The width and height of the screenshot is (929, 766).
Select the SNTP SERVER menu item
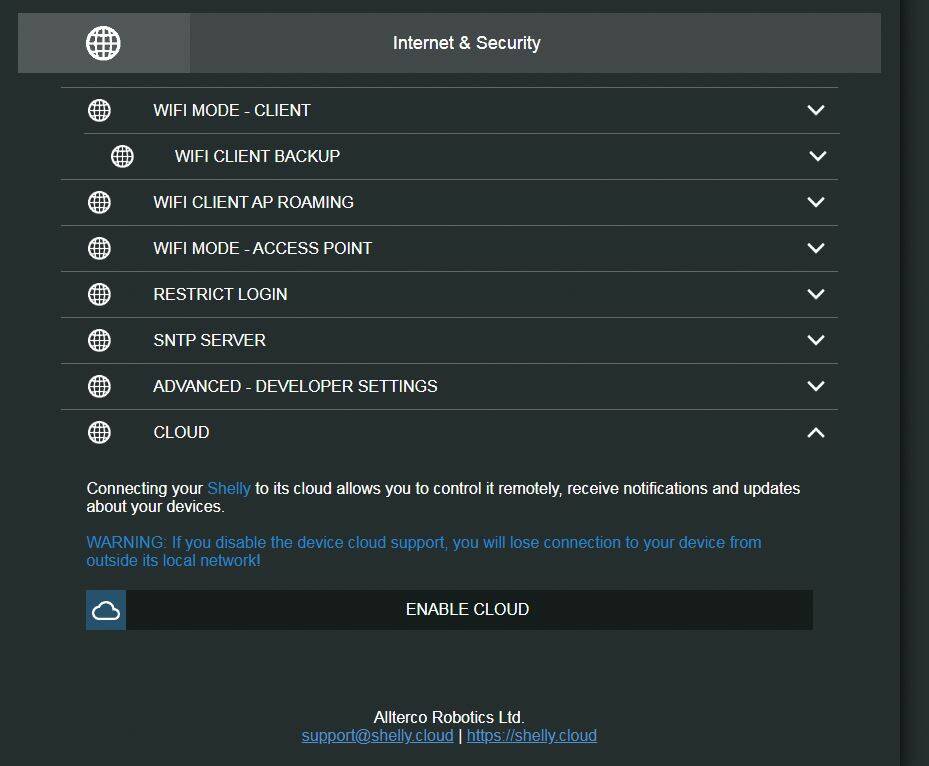click(449, 341)
